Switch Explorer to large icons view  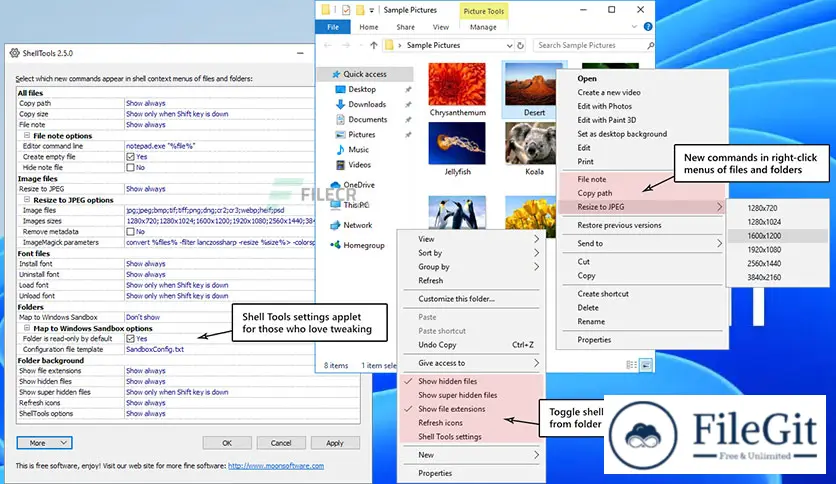(646, 365)
